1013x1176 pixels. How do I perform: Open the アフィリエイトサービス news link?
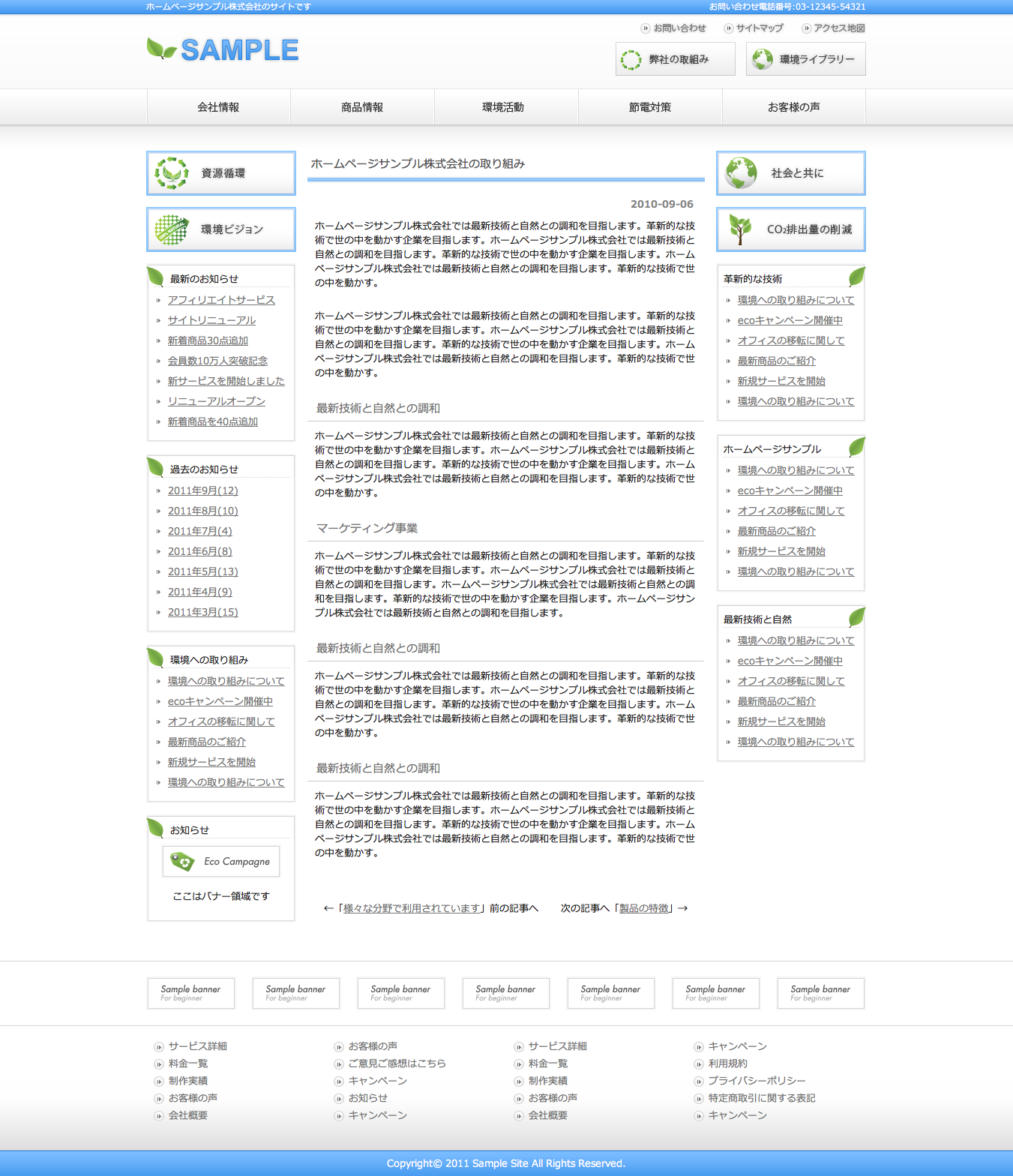221,300
